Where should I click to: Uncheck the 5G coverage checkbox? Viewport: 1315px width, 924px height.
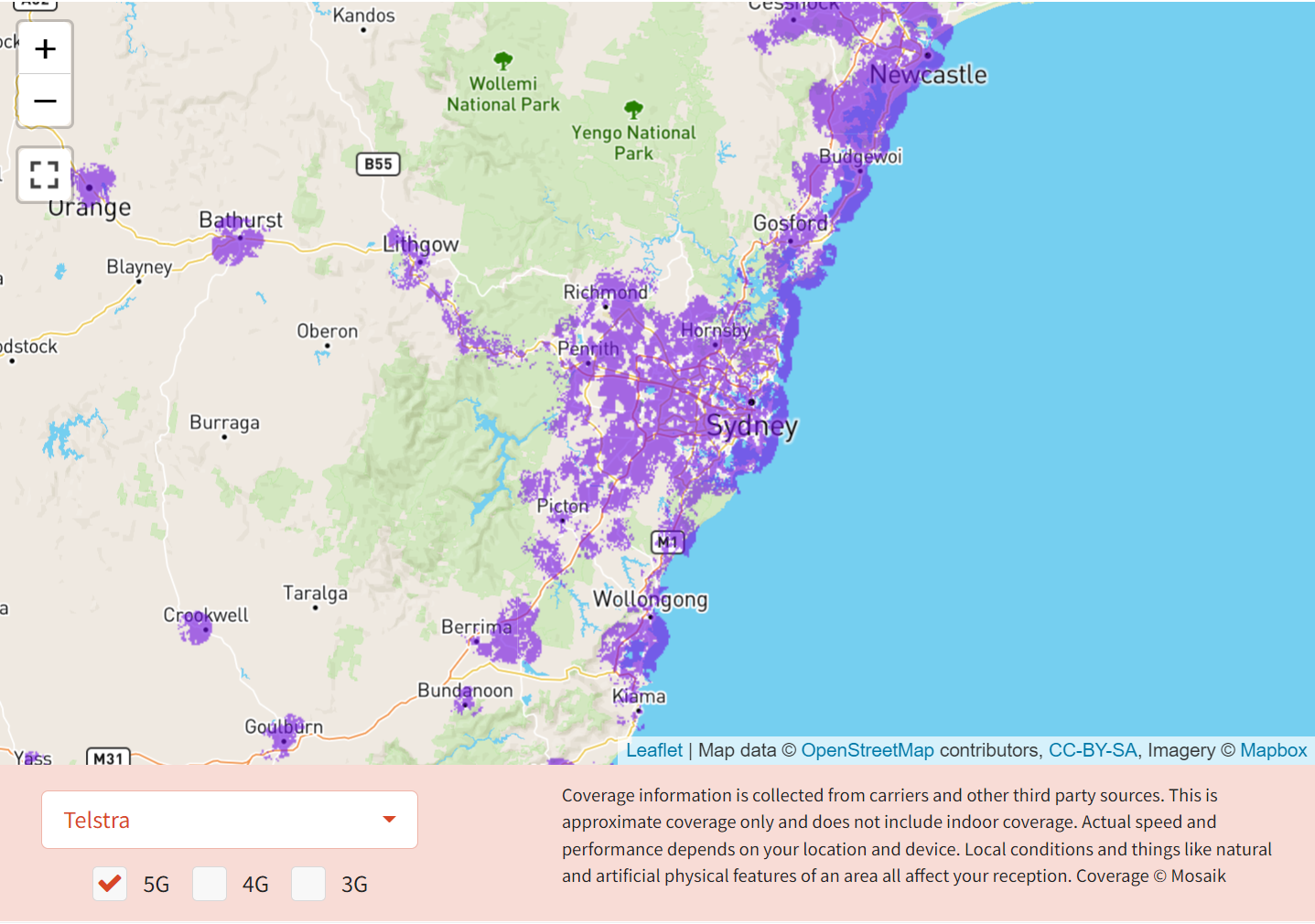pos(110,884)
